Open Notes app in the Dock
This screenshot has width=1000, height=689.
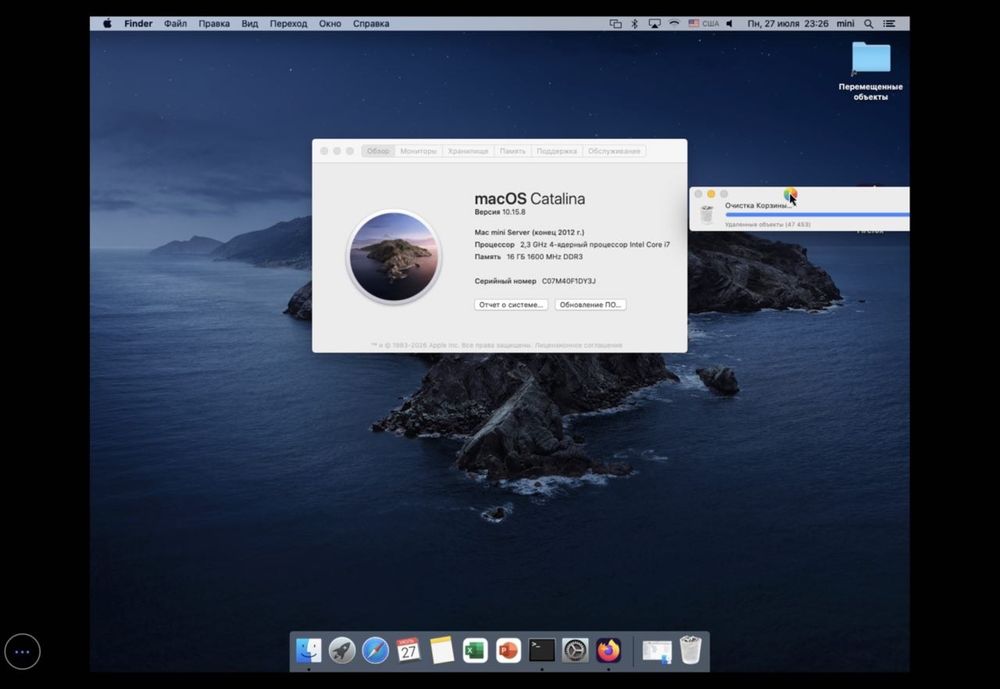click(x=441, y=651)
